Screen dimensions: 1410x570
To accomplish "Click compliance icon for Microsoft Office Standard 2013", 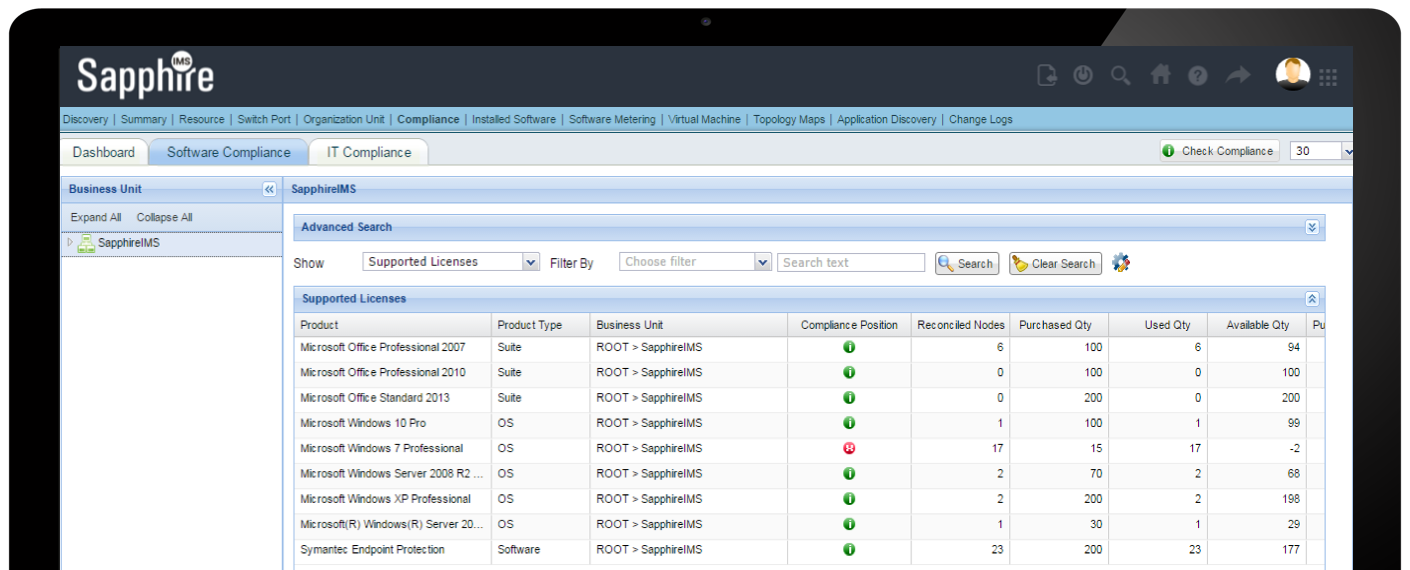I will (849, 398).
